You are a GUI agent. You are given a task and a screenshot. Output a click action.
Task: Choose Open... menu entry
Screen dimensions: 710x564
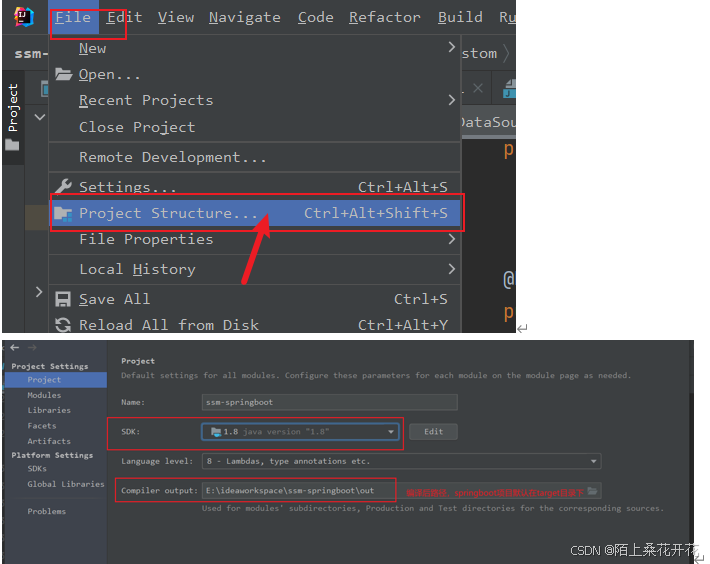254,74
